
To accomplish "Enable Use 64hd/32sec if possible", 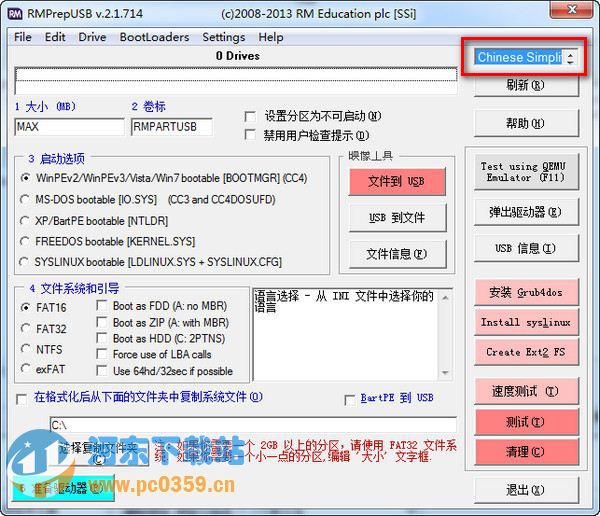I will [102, 371].
